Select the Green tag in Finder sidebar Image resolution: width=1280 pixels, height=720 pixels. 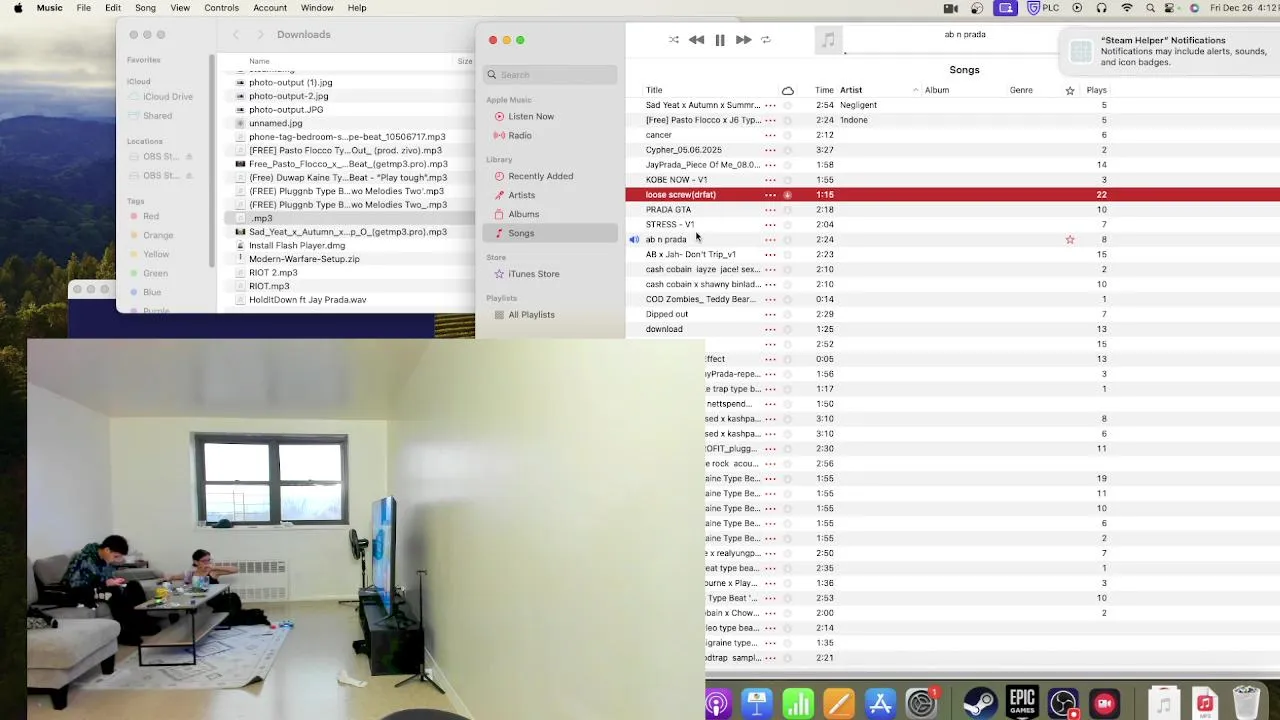click(x=147, y=273)
